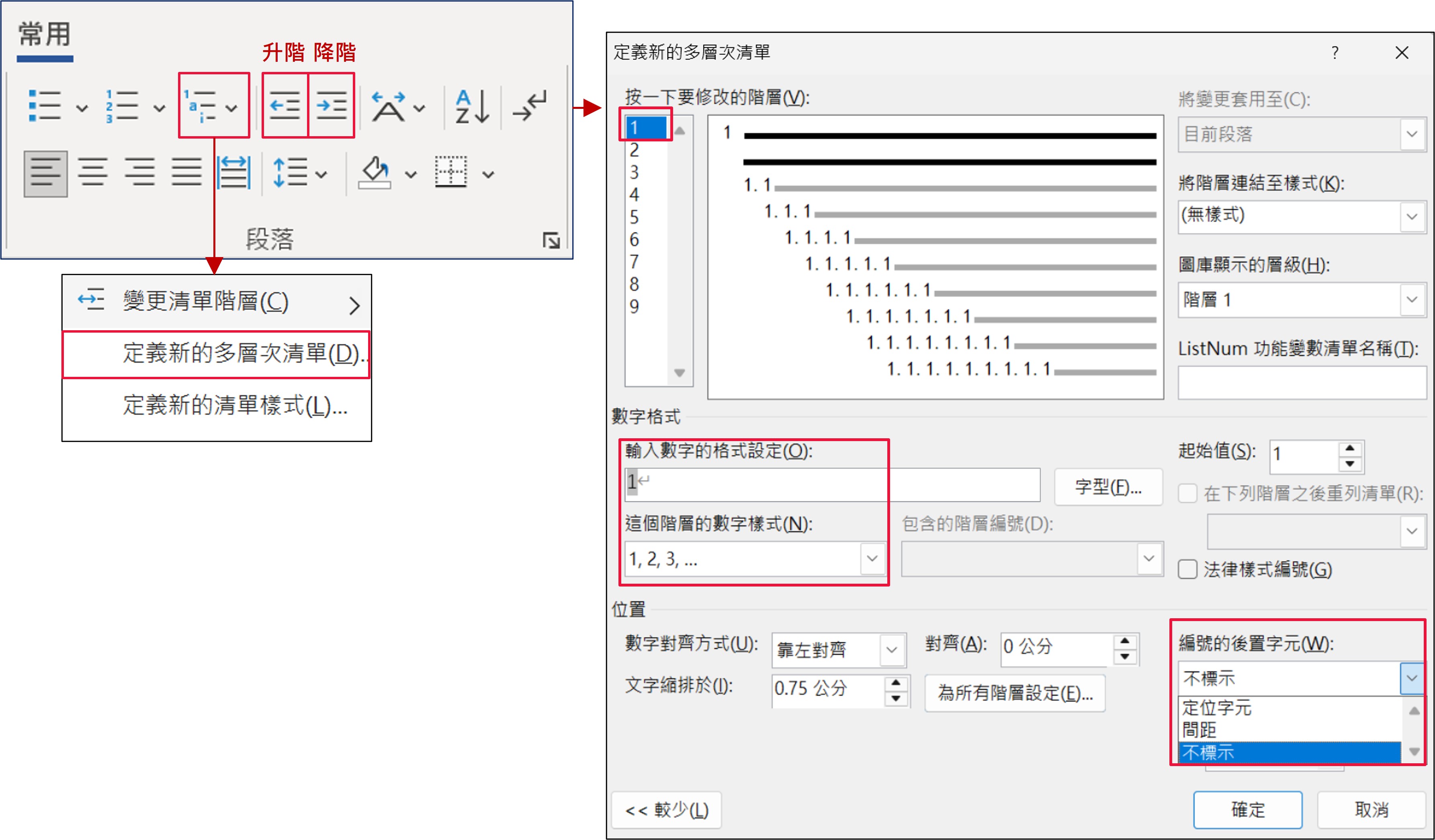Expand the 將階層連結至樣式 combo box
This screenshot has height=840, width=1435.
coord(1412,216)
